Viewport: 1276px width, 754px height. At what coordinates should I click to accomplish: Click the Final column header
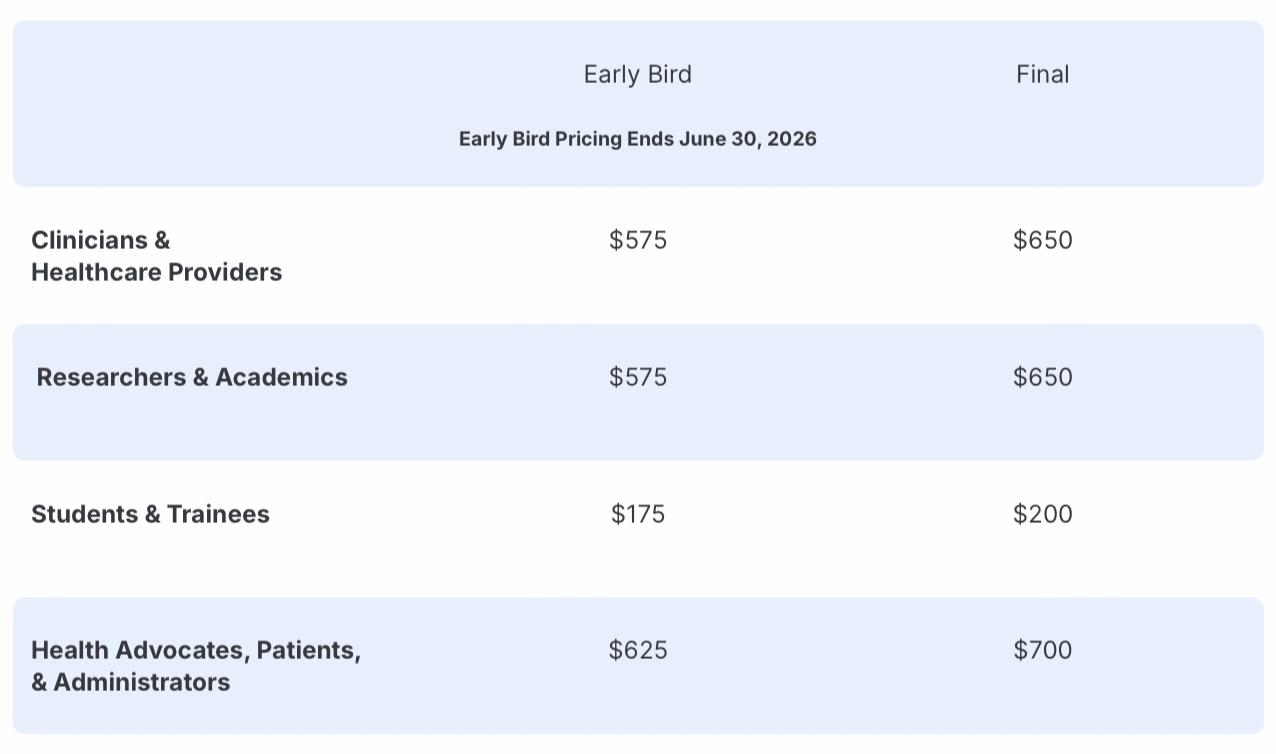[x=1042, y=74]
